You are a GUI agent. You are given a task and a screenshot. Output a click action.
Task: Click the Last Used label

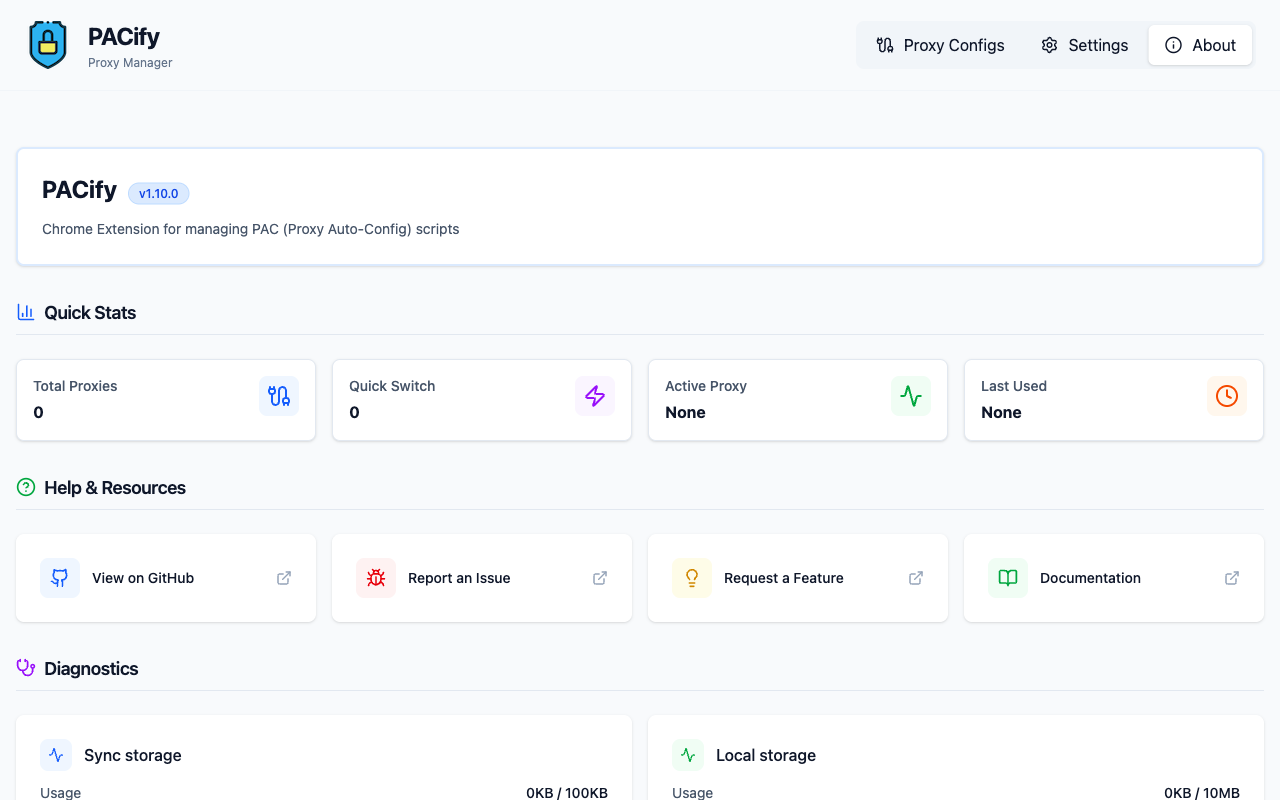[1014, 386]
